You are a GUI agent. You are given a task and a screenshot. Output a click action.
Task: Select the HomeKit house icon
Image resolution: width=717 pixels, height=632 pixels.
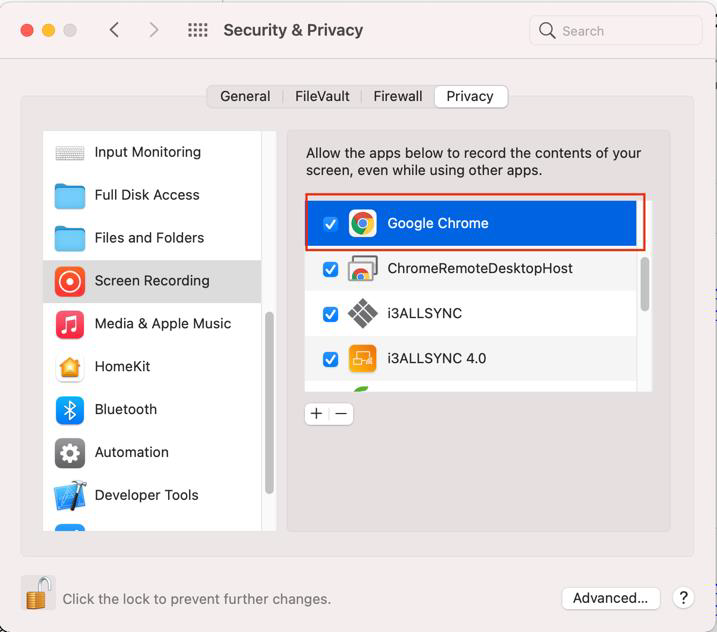coord(70,367)
